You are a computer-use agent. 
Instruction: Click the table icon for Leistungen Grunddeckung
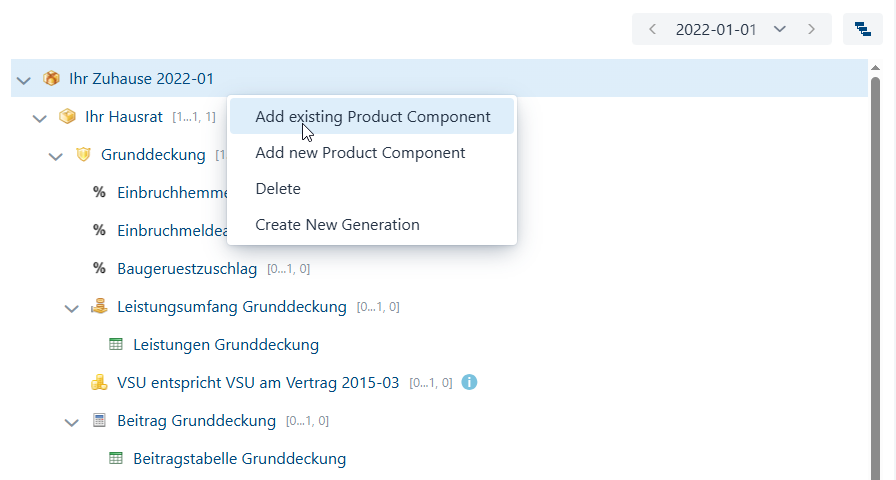coord(115,344)
